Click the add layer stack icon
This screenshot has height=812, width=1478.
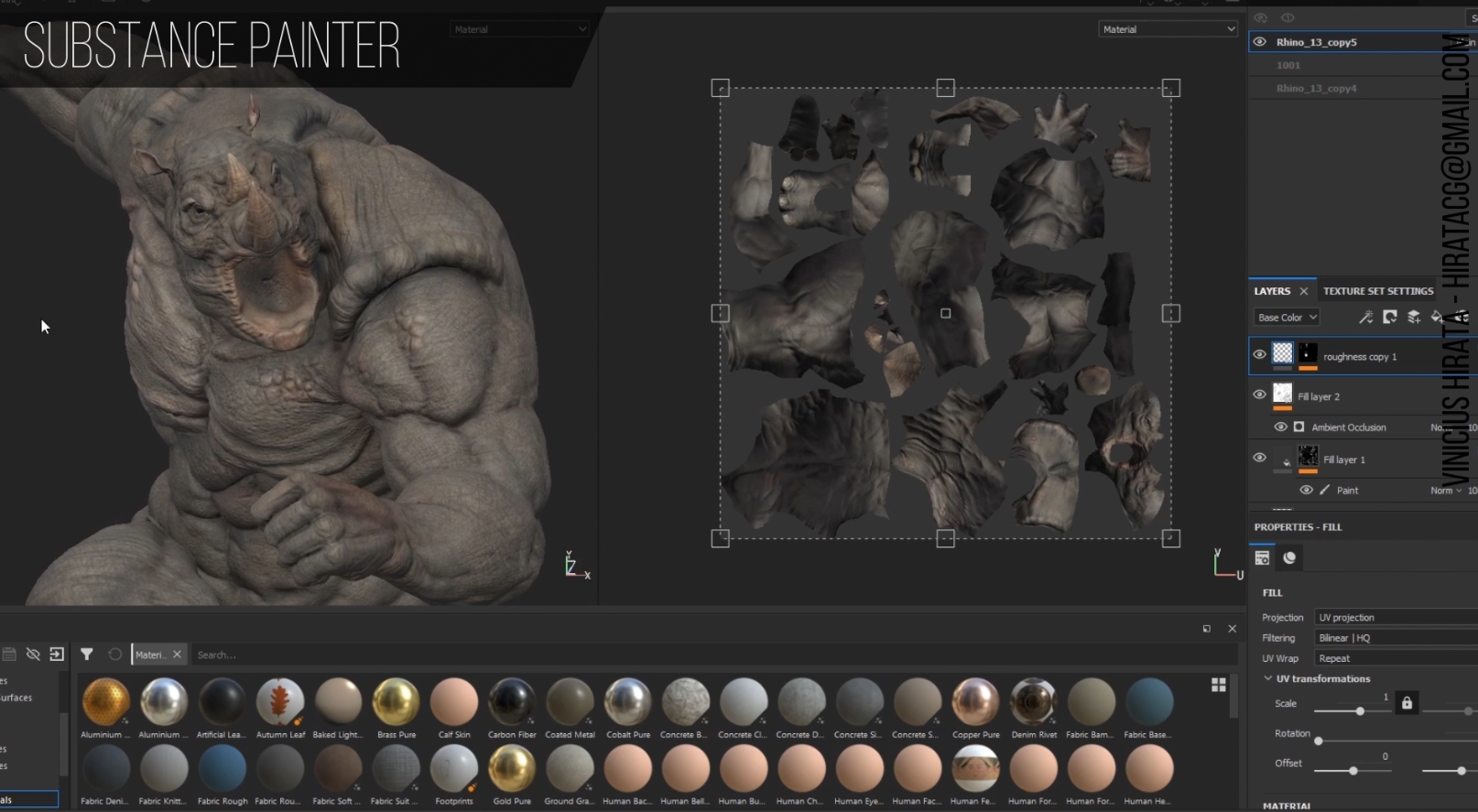pos(1414,317)
